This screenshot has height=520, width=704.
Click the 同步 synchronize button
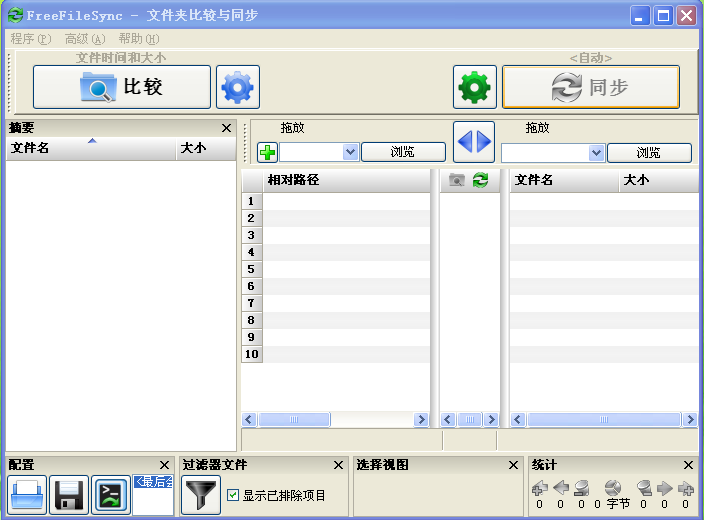[590, 87]
